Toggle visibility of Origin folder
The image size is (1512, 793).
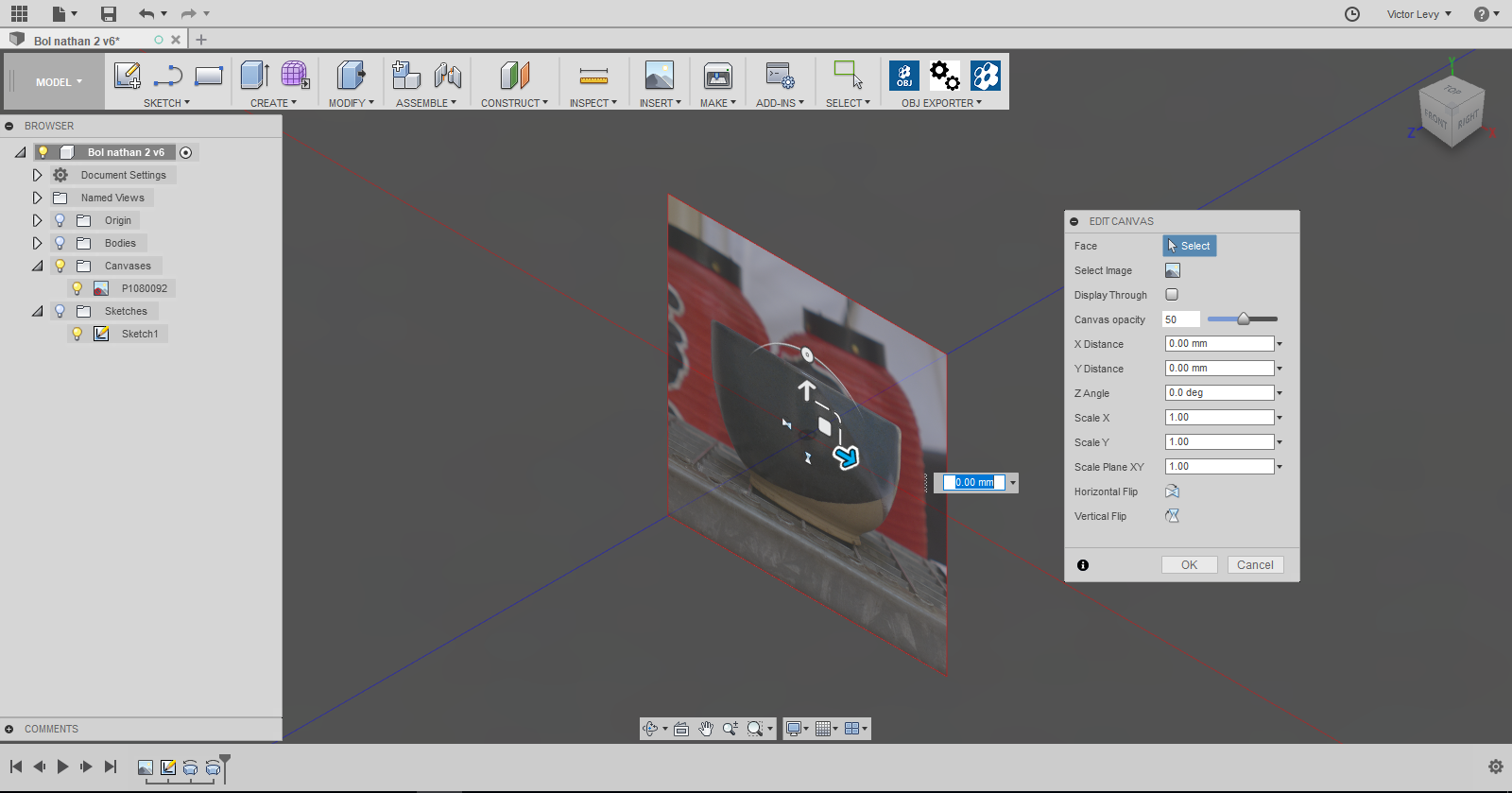click(60, 220)
